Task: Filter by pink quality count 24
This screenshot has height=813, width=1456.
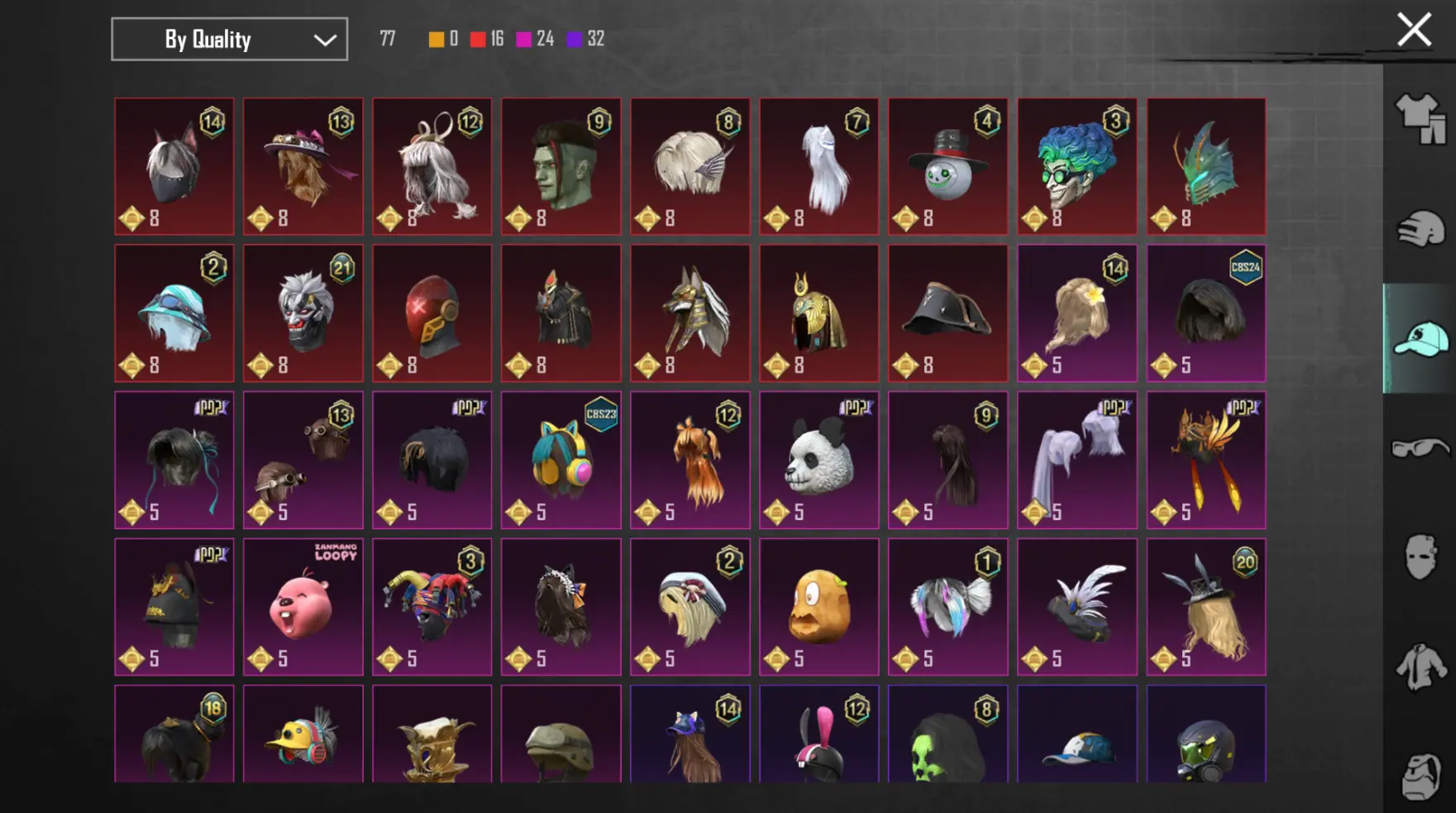Action: point(535,39)
